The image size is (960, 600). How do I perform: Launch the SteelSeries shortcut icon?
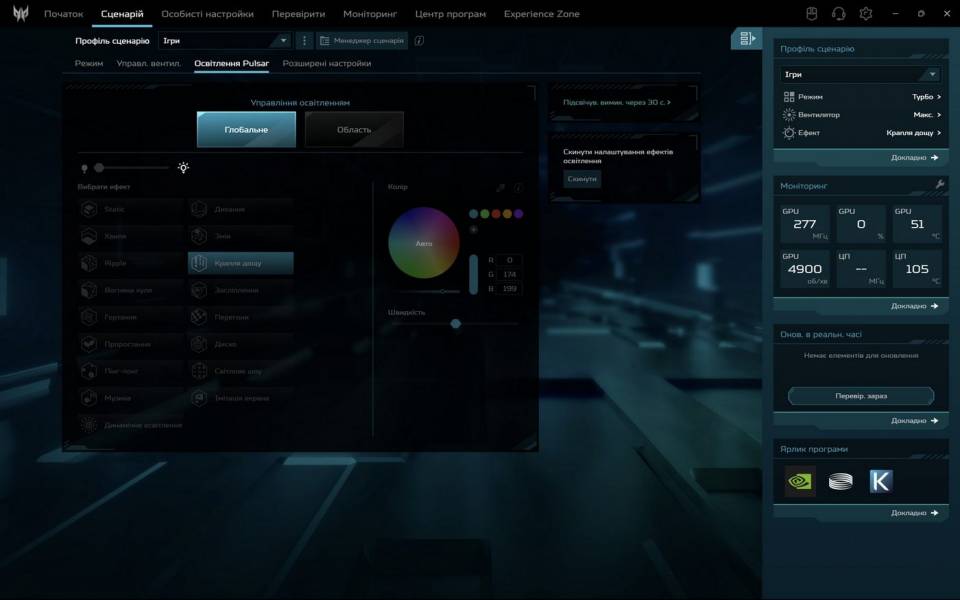(840, 481)
